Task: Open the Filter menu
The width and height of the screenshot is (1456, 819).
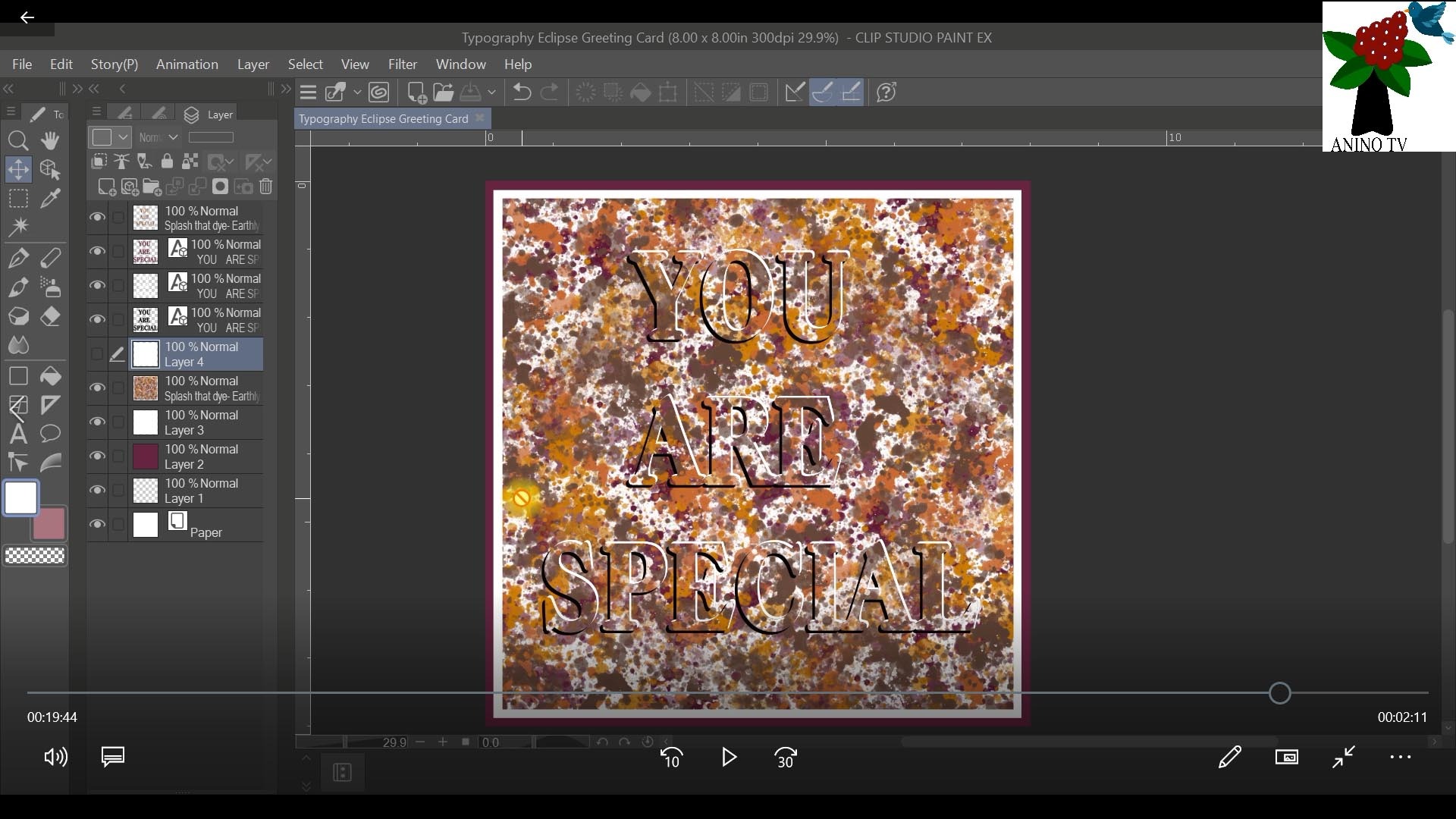Action: click(x=402, y=64)
